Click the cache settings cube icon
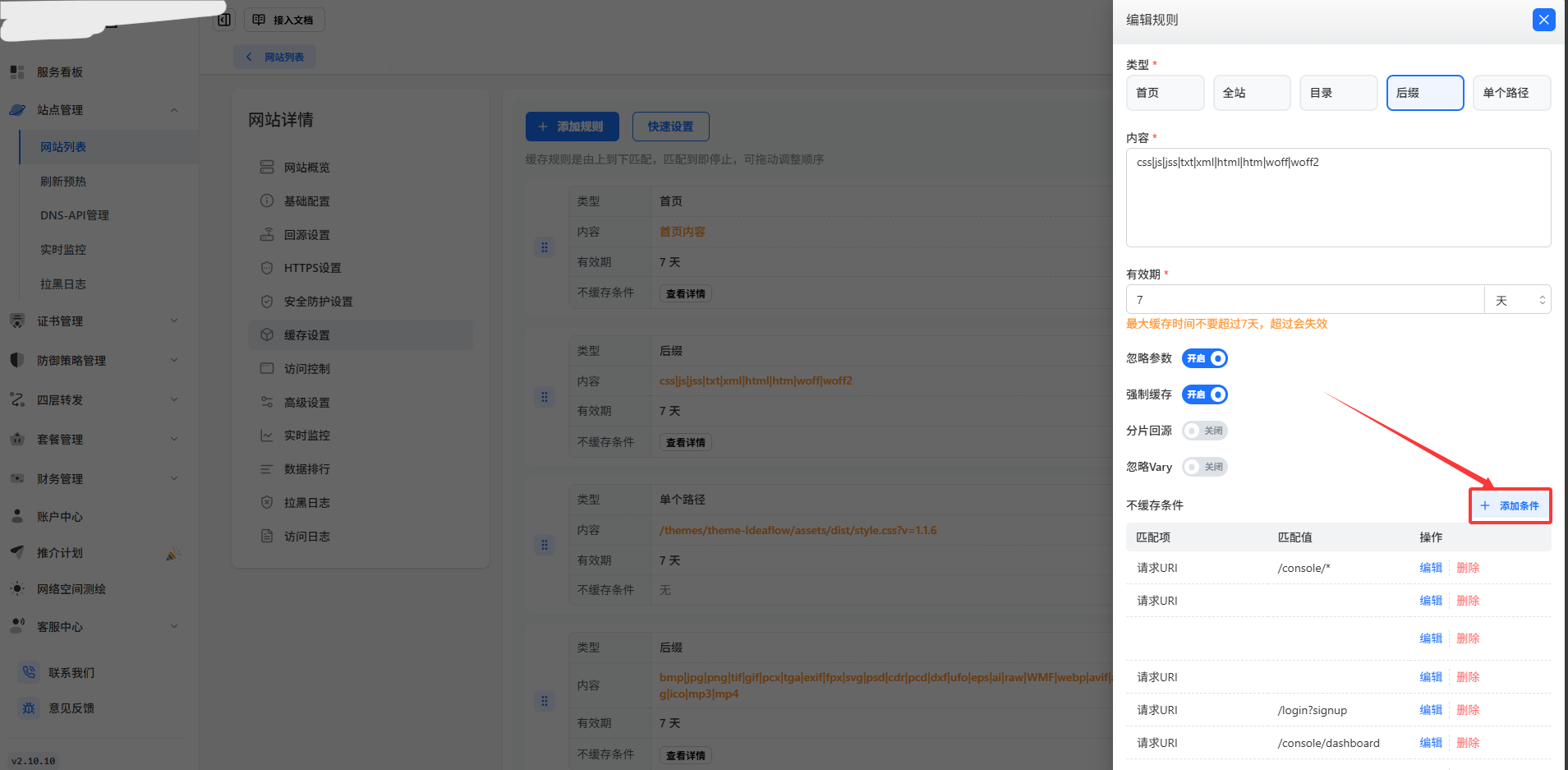Image resolution: width=1568 pixels, height=770 pixels. (267, 335)
